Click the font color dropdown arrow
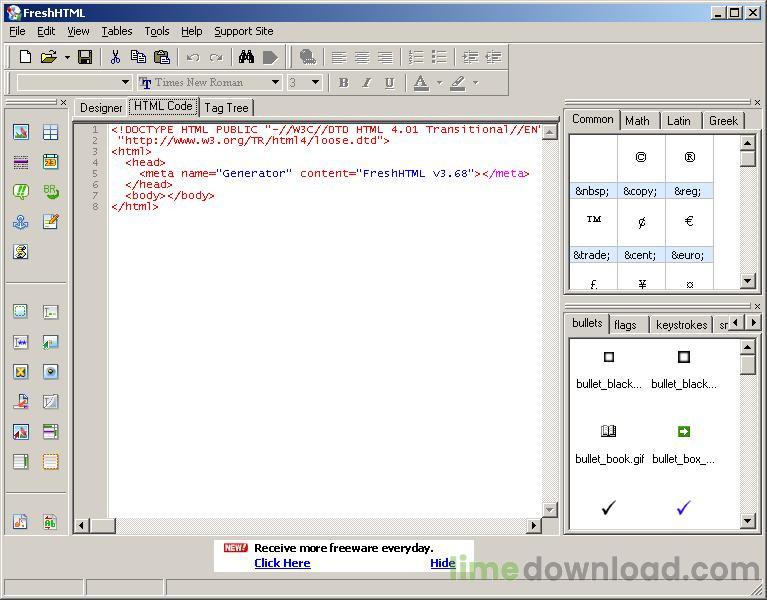Image resolution: width=767 pixels, height=600 pixels. pyautogui.click(x=439, y=83)
